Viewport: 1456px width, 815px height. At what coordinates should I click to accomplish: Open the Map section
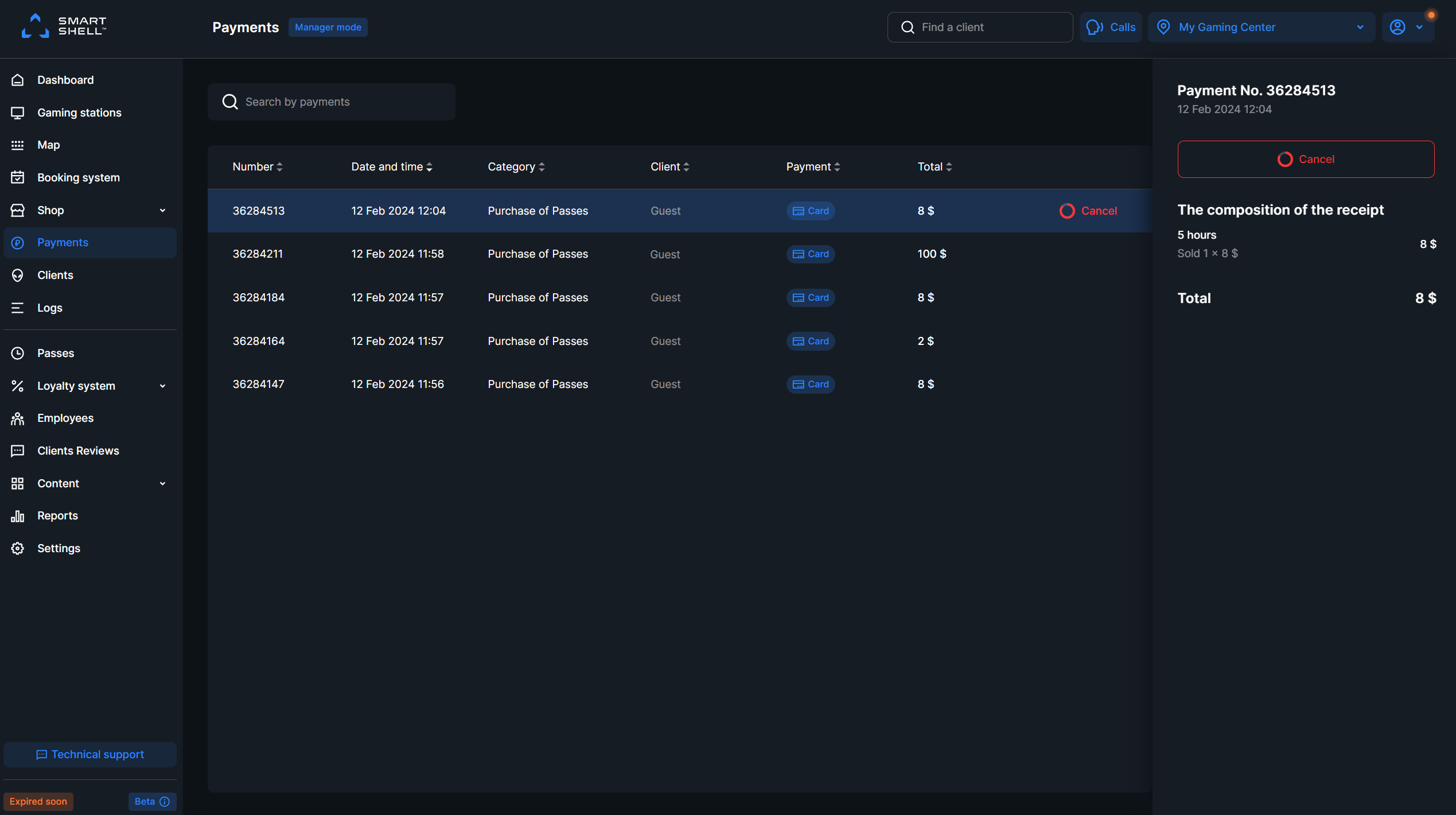click(x=17, y=145)
